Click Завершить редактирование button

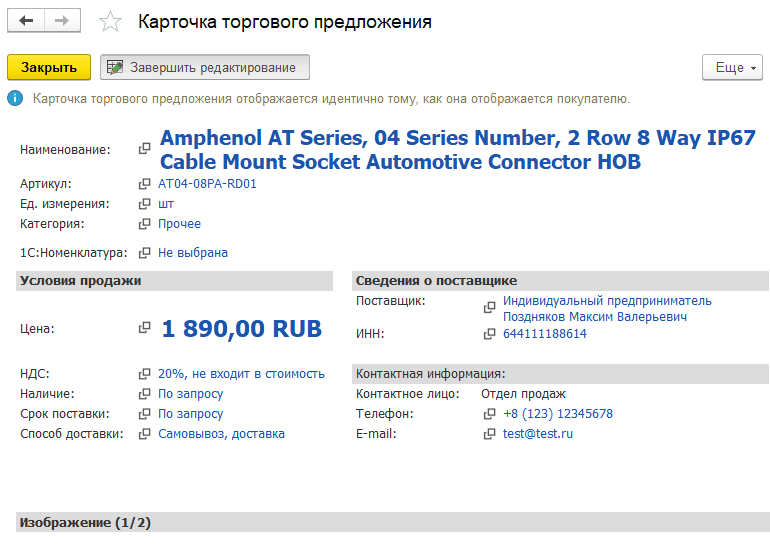205,67
